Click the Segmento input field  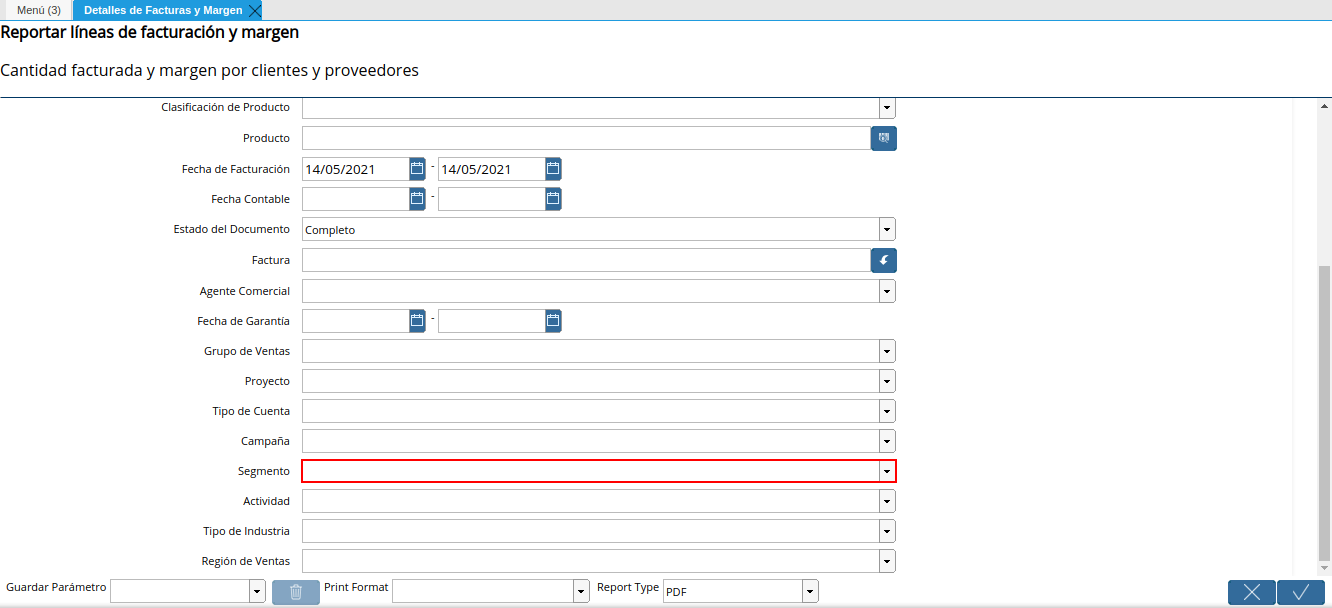(x=590, y=471)
